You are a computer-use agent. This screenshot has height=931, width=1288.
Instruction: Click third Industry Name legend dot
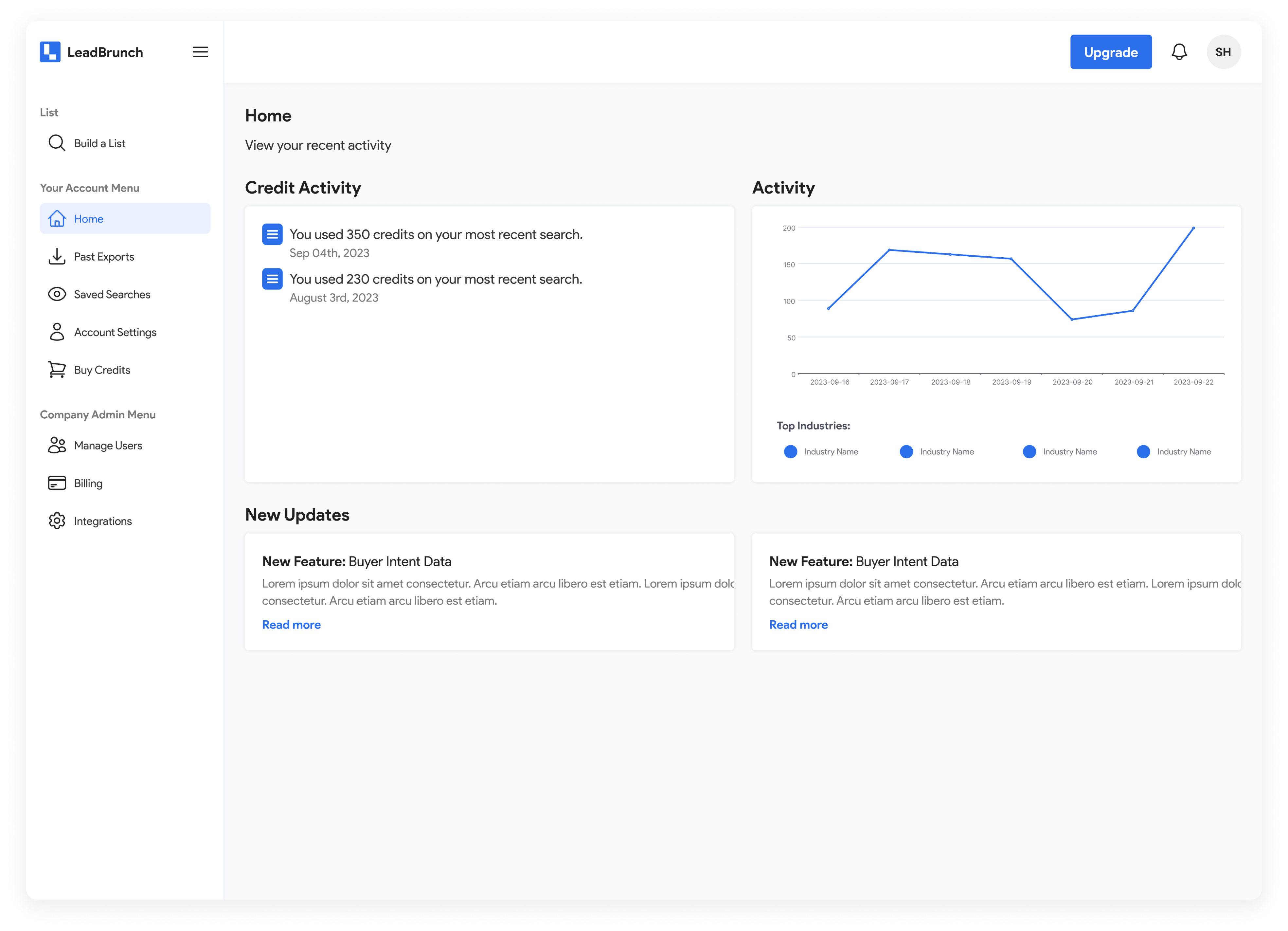pos(1029,451)
